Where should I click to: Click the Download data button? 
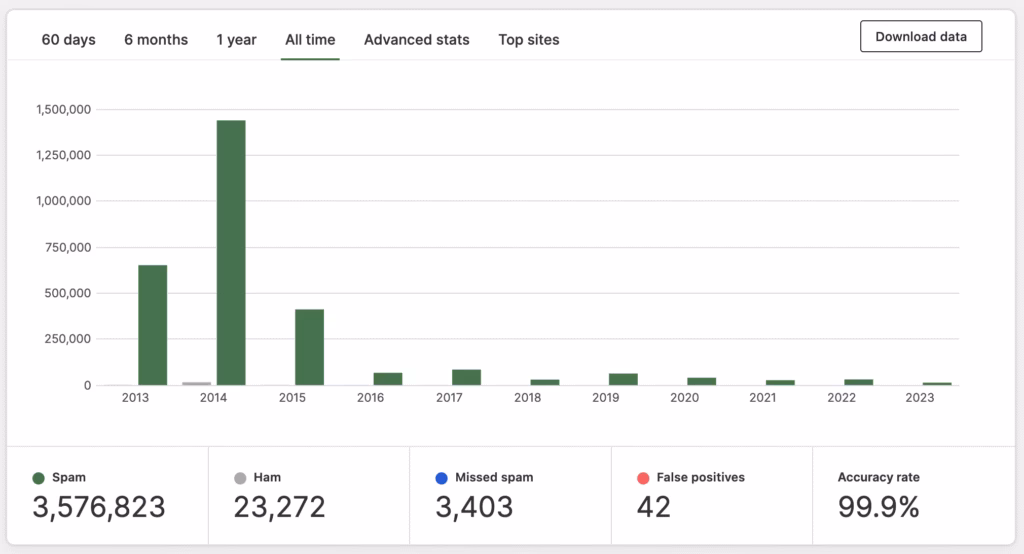tap(921, 37)
